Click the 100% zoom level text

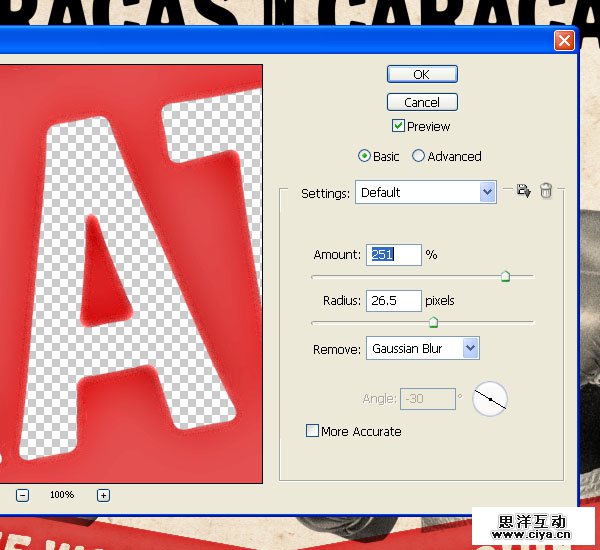[62, 495]
